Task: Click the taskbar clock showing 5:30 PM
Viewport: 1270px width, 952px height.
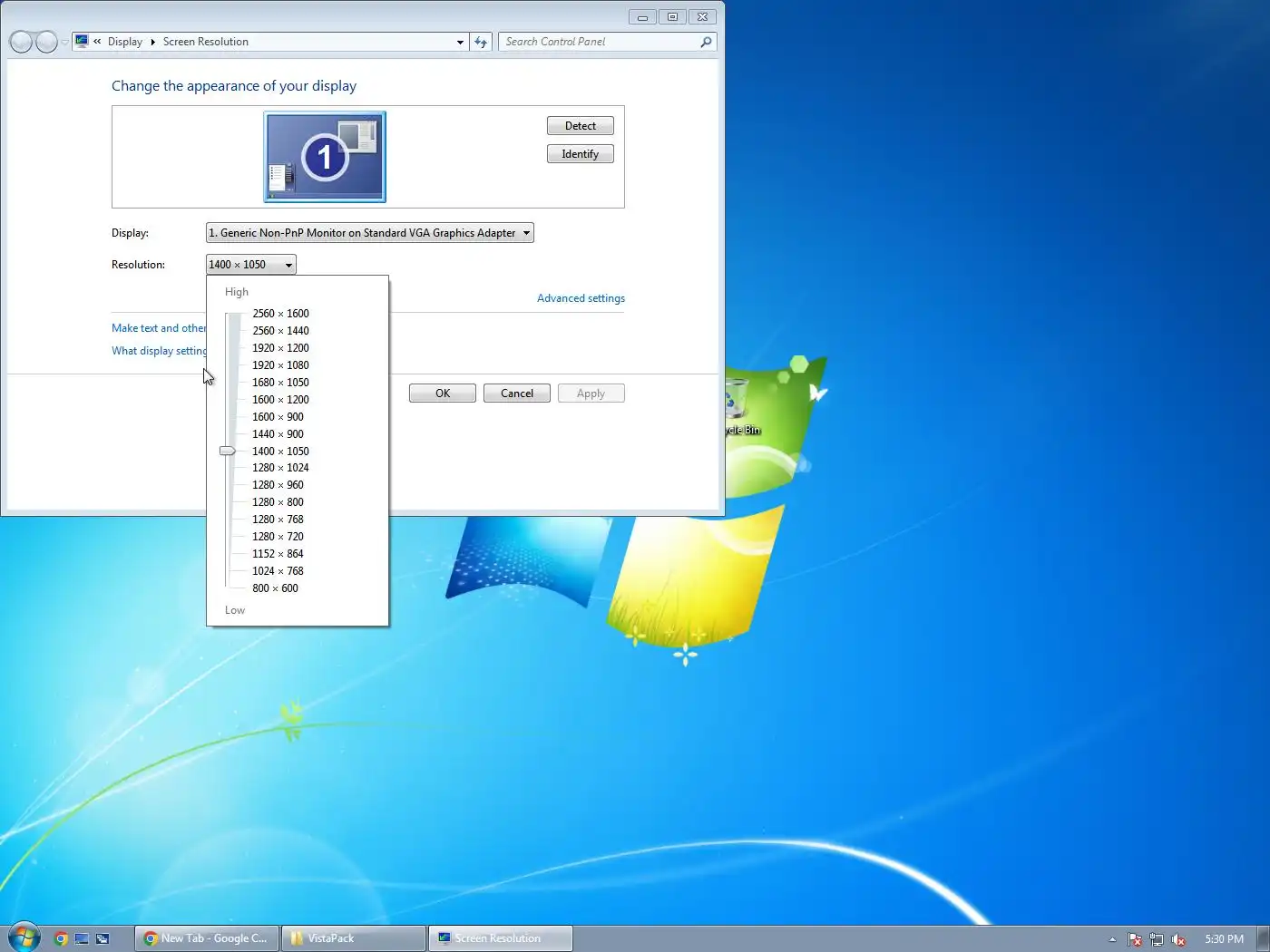Action: (x=1224, y=939)
